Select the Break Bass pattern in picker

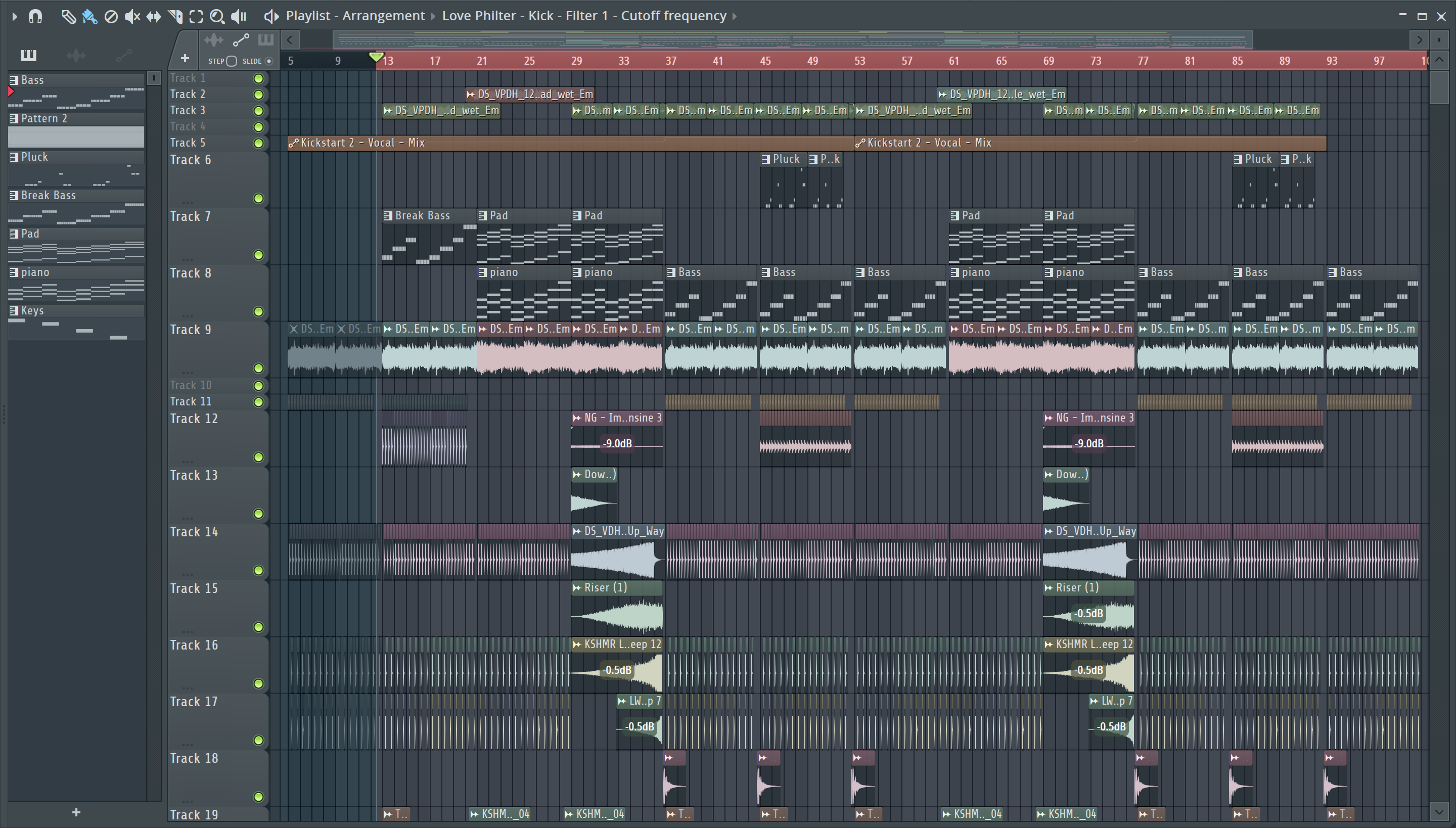click(x=76, y=206)
